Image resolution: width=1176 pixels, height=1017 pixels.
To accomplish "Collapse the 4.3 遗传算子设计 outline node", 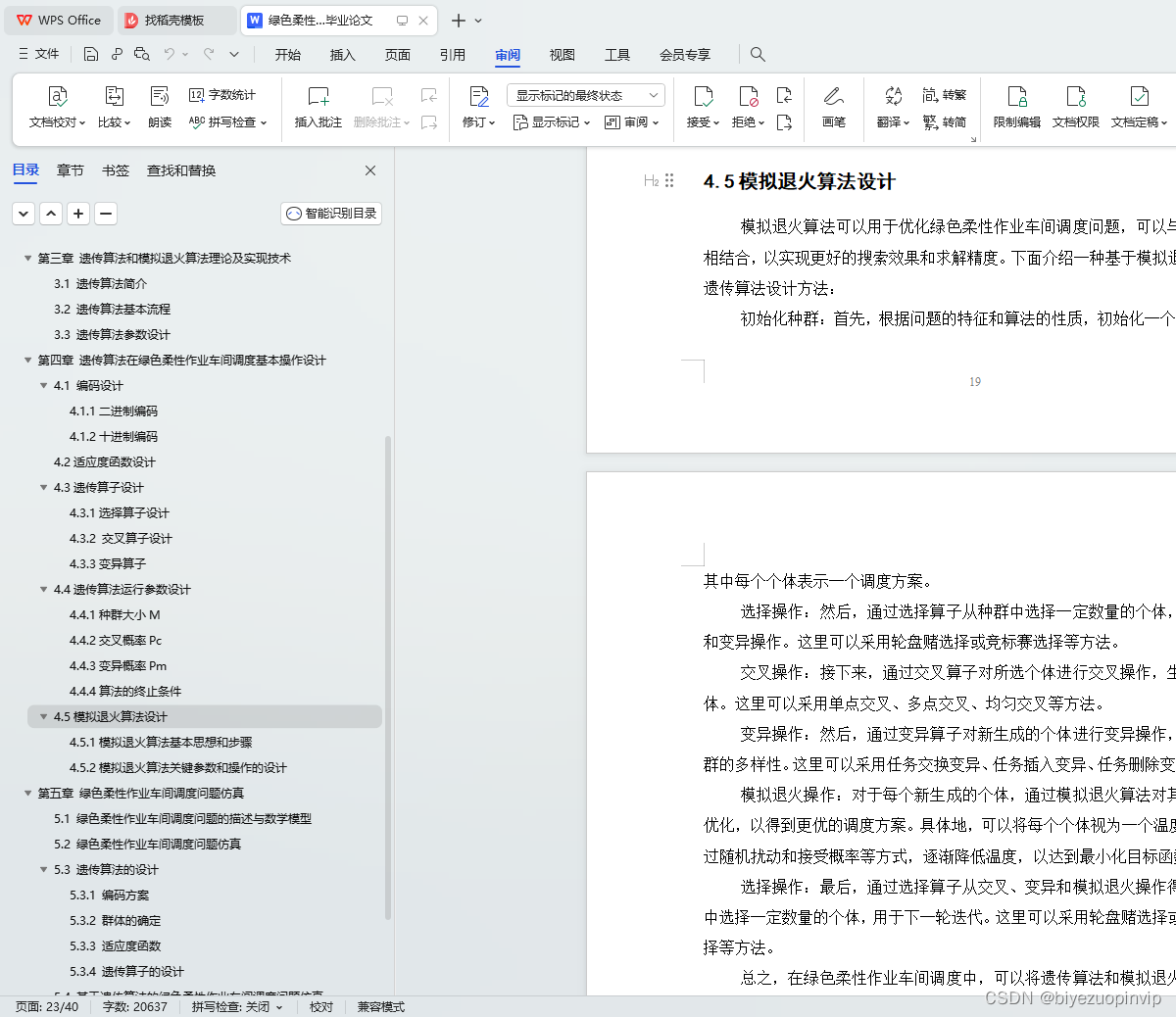I will 44,488.
